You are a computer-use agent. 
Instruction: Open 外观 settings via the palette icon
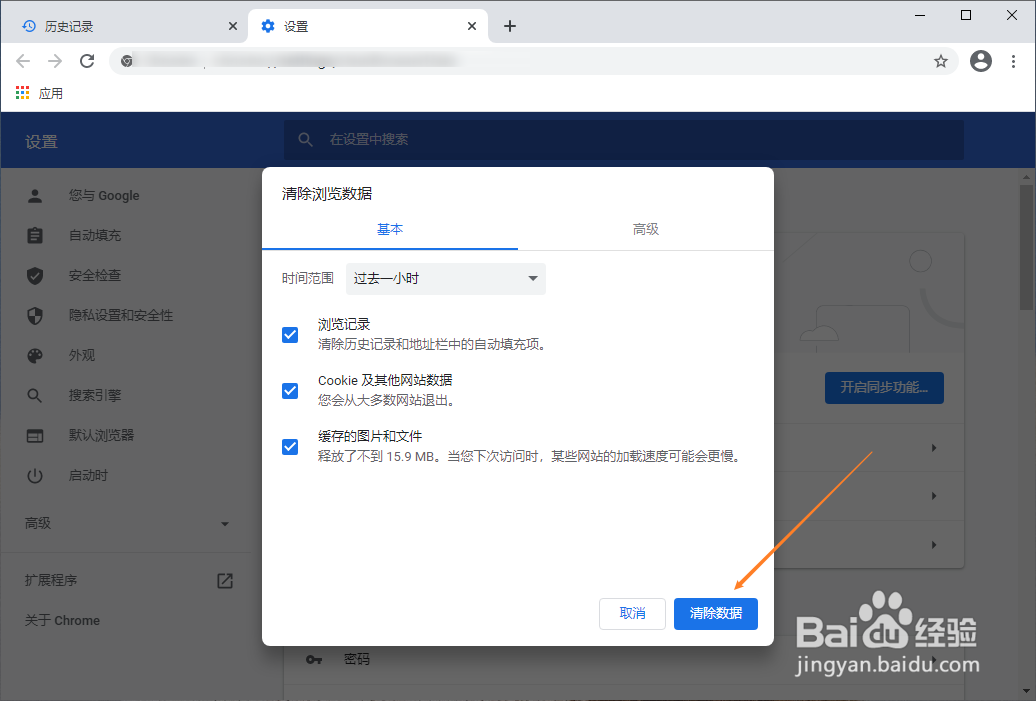35,355
